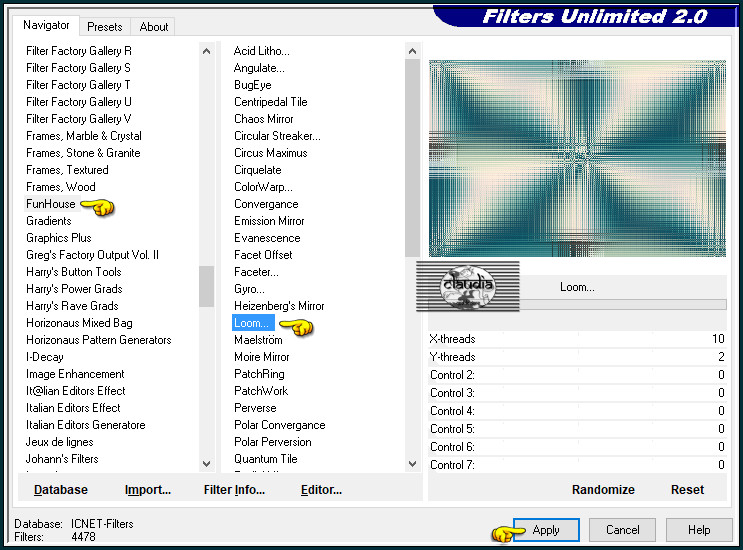Open the Import... dialog
Screen dimensions: 743x550
147,489
